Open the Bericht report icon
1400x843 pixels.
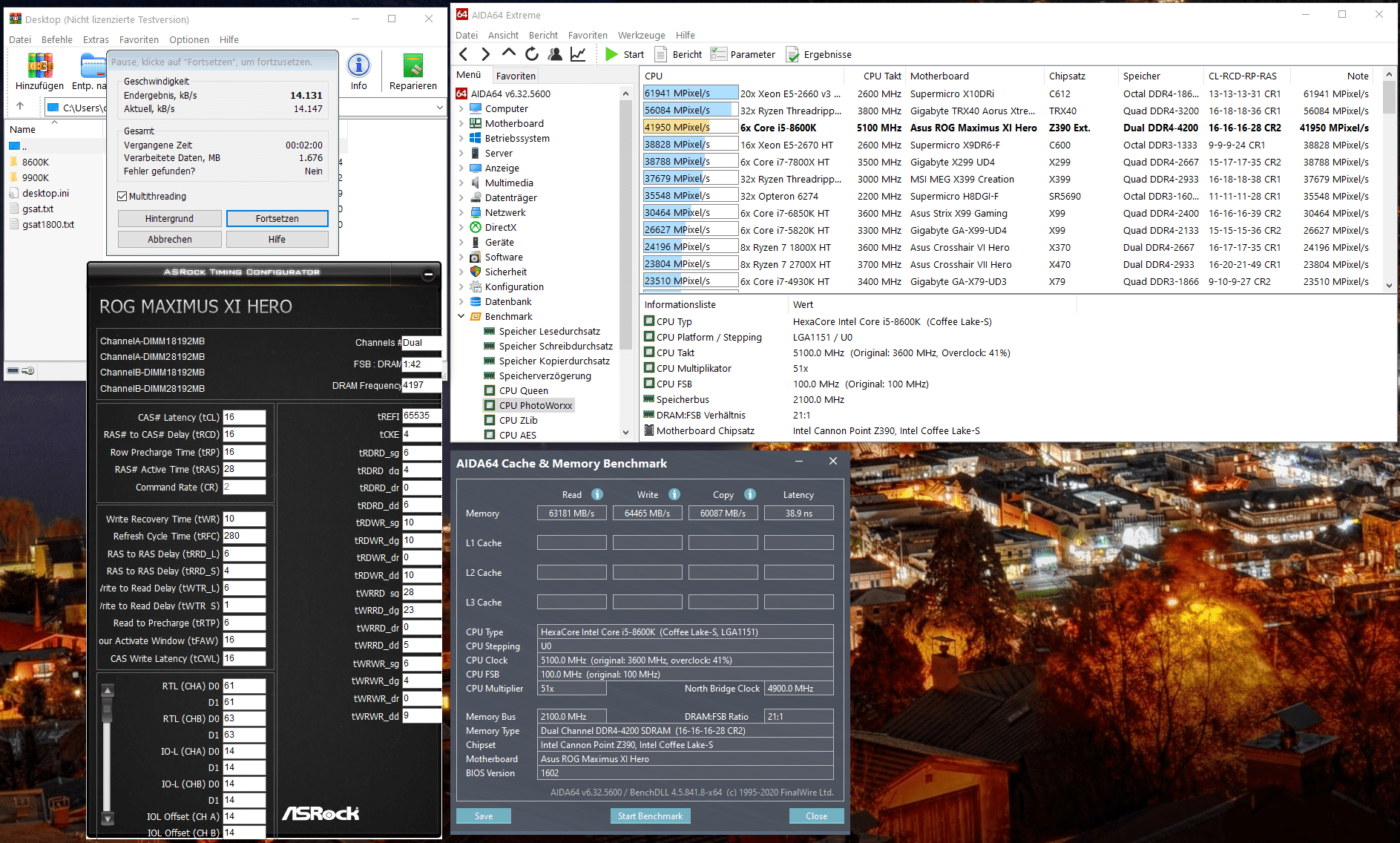click(x=660, y=54)
